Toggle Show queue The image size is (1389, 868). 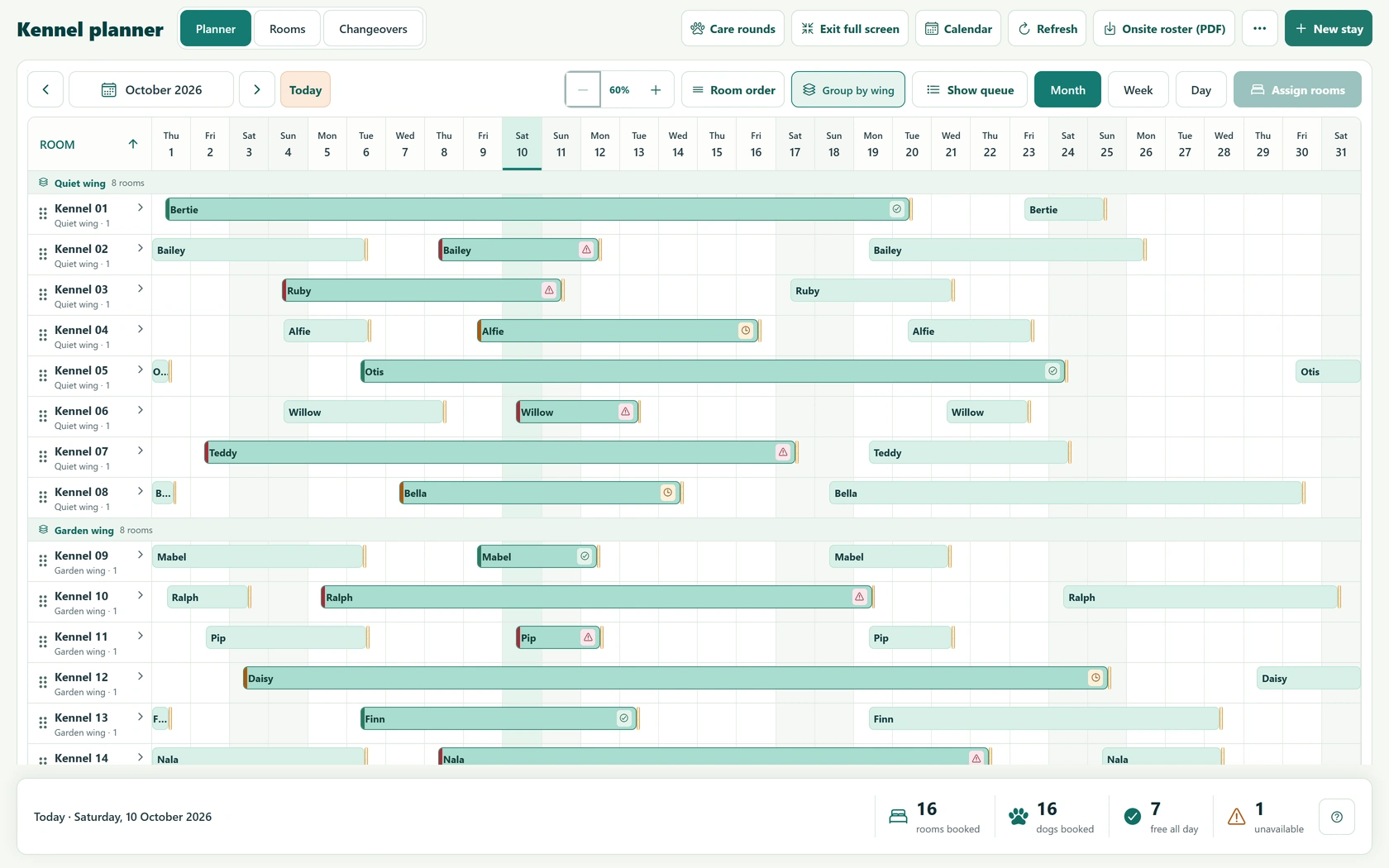pyautogui.click(x=970, y=89)
